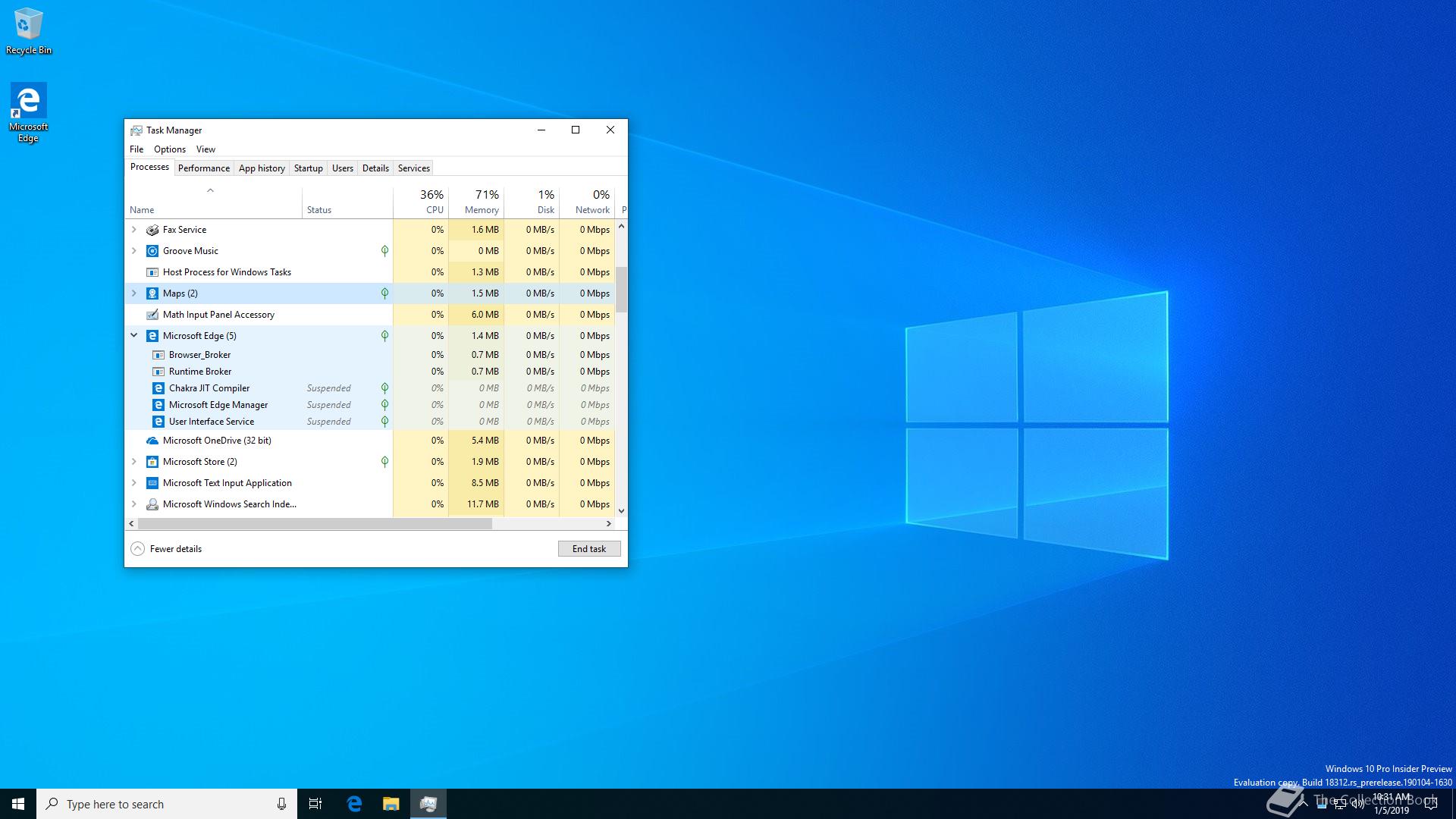1456x819 pixels.
Task: Click the Suspended status of User Interface Service
Action: pyautogui.click(x=329, y=422)
